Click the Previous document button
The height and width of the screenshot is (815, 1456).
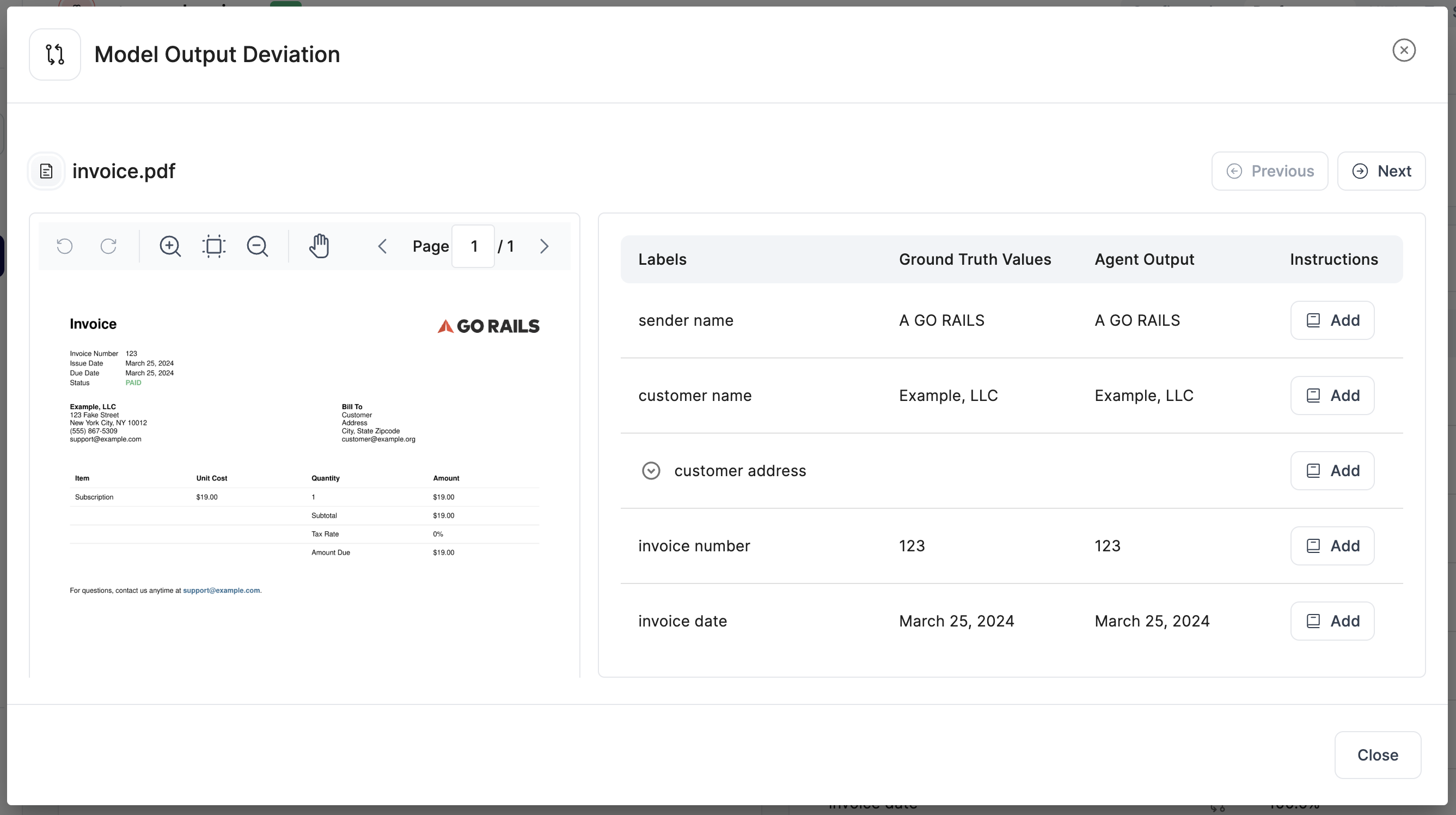point(1269,172)
